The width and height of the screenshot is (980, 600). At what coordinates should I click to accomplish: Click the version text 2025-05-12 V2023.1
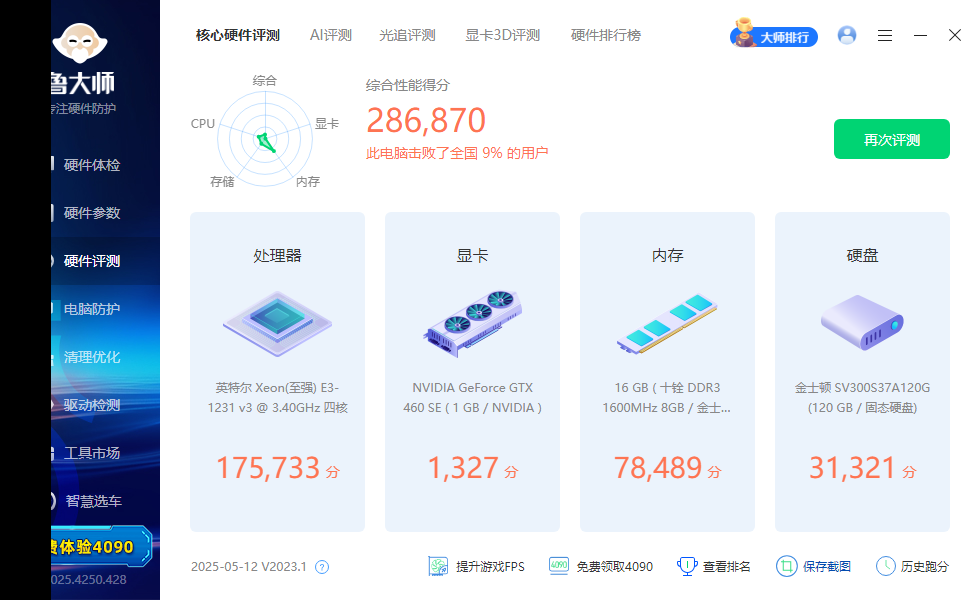(249, 567)
